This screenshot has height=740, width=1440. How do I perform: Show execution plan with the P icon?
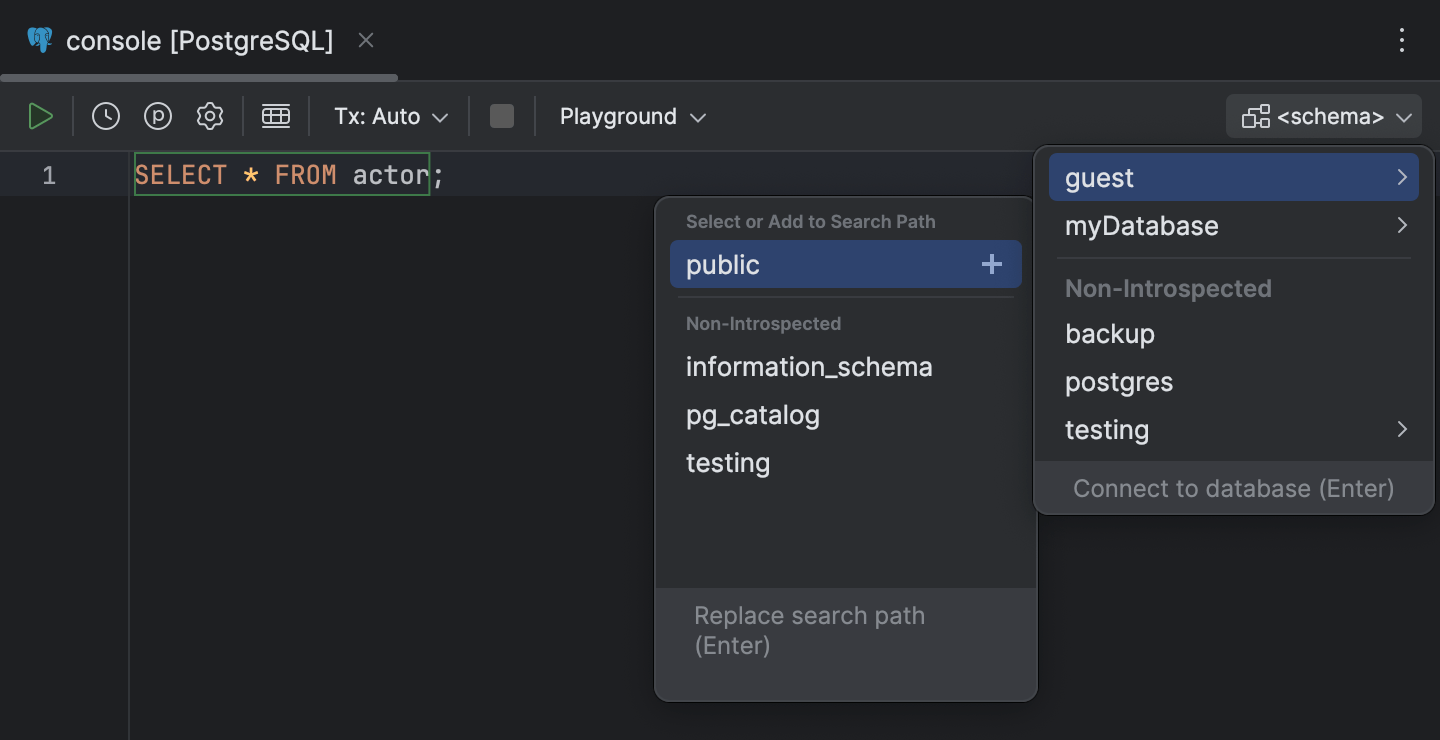[157, 115]
